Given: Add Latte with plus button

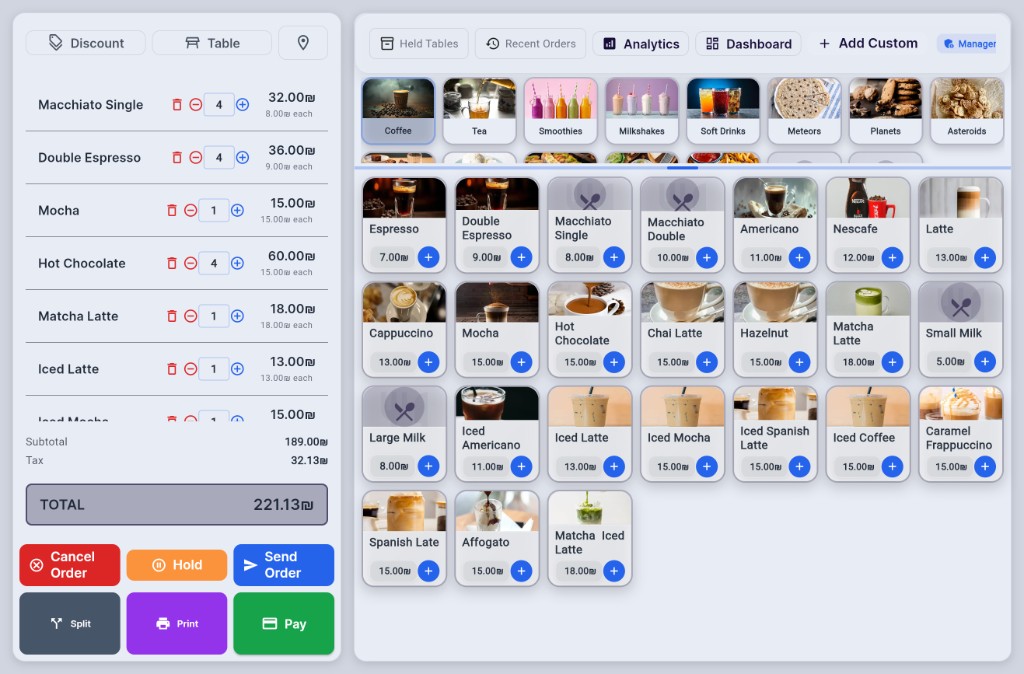Looking at the screenshot, I should [x=985, y=257].
